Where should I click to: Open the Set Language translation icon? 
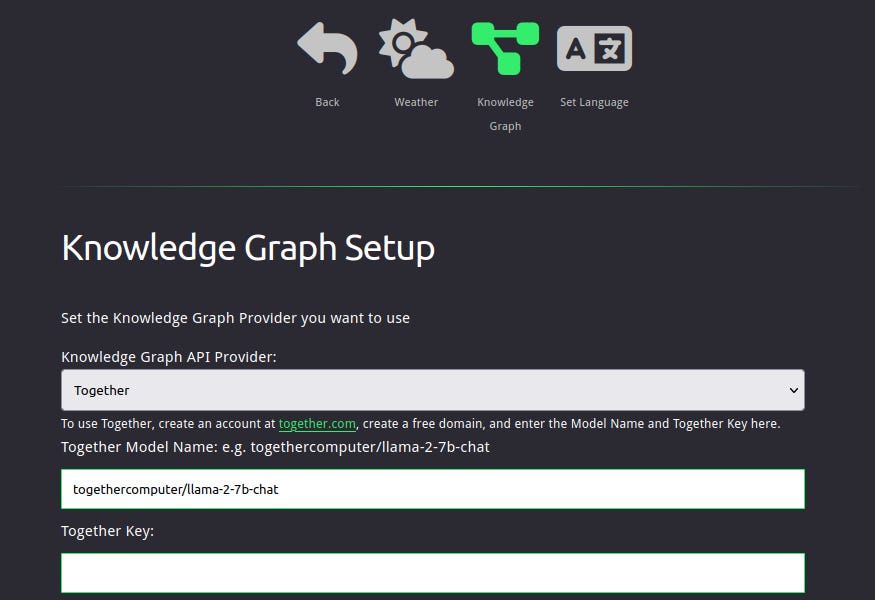coord(594,47)
